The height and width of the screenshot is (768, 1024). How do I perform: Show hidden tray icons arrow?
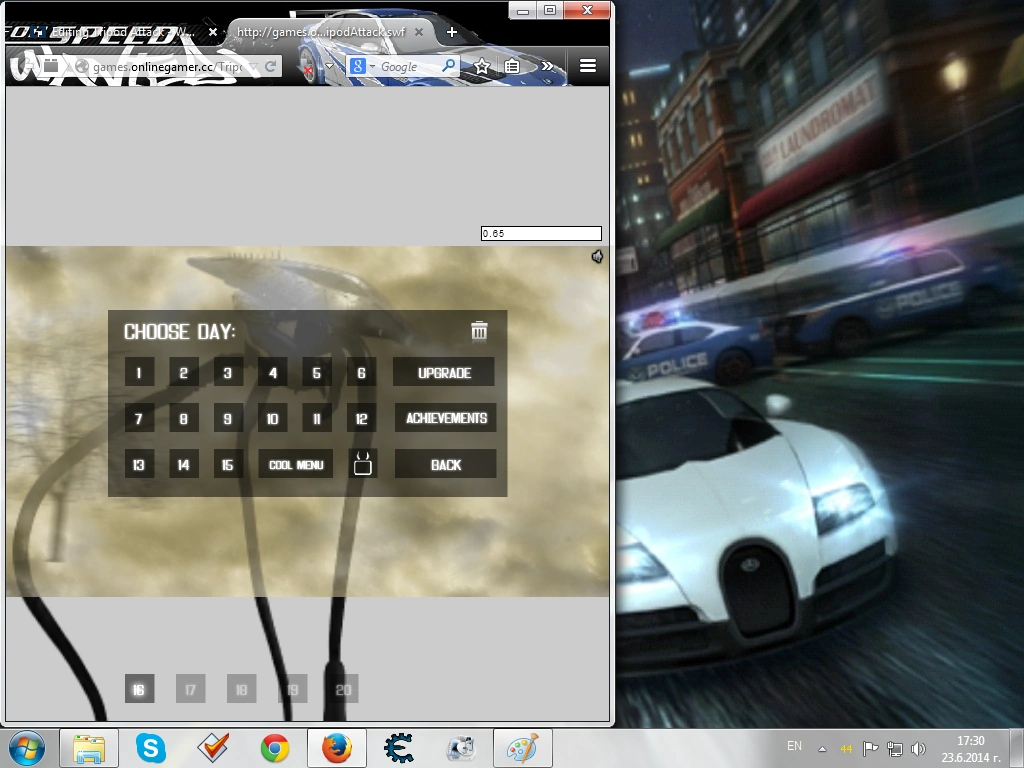822,749
